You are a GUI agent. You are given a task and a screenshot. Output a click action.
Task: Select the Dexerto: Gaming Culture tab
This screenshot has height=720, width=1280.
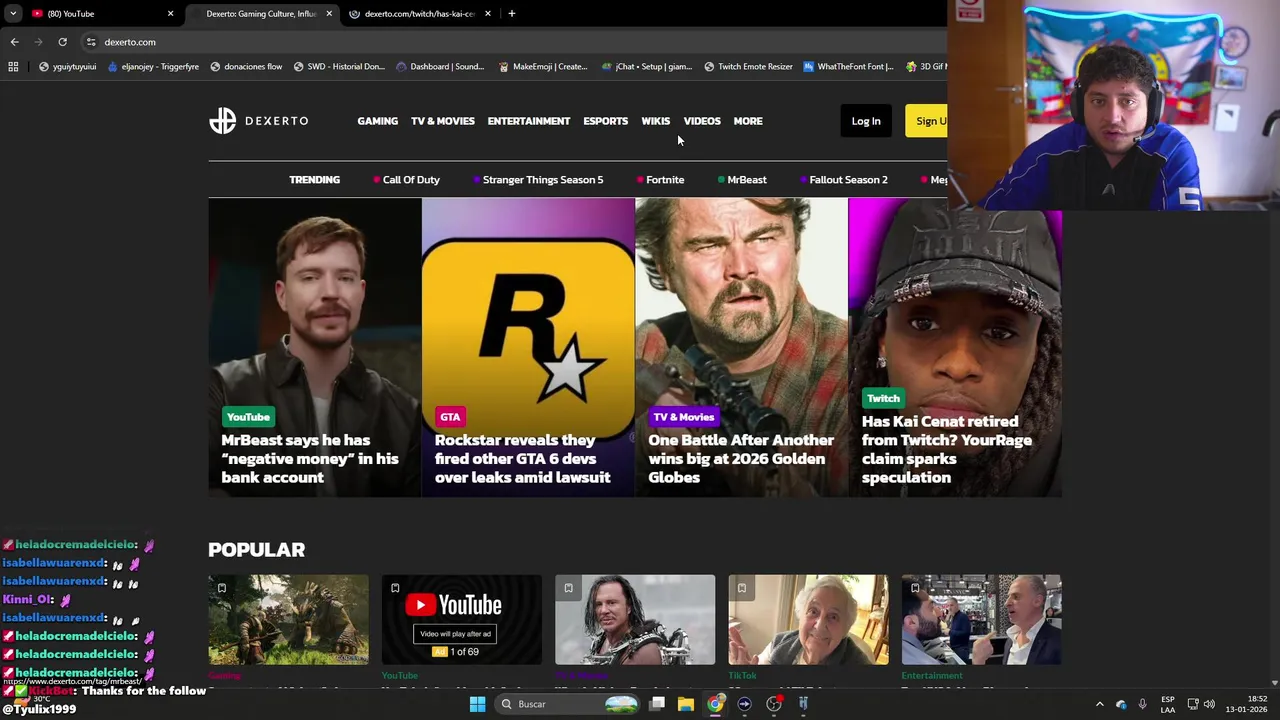262,14
